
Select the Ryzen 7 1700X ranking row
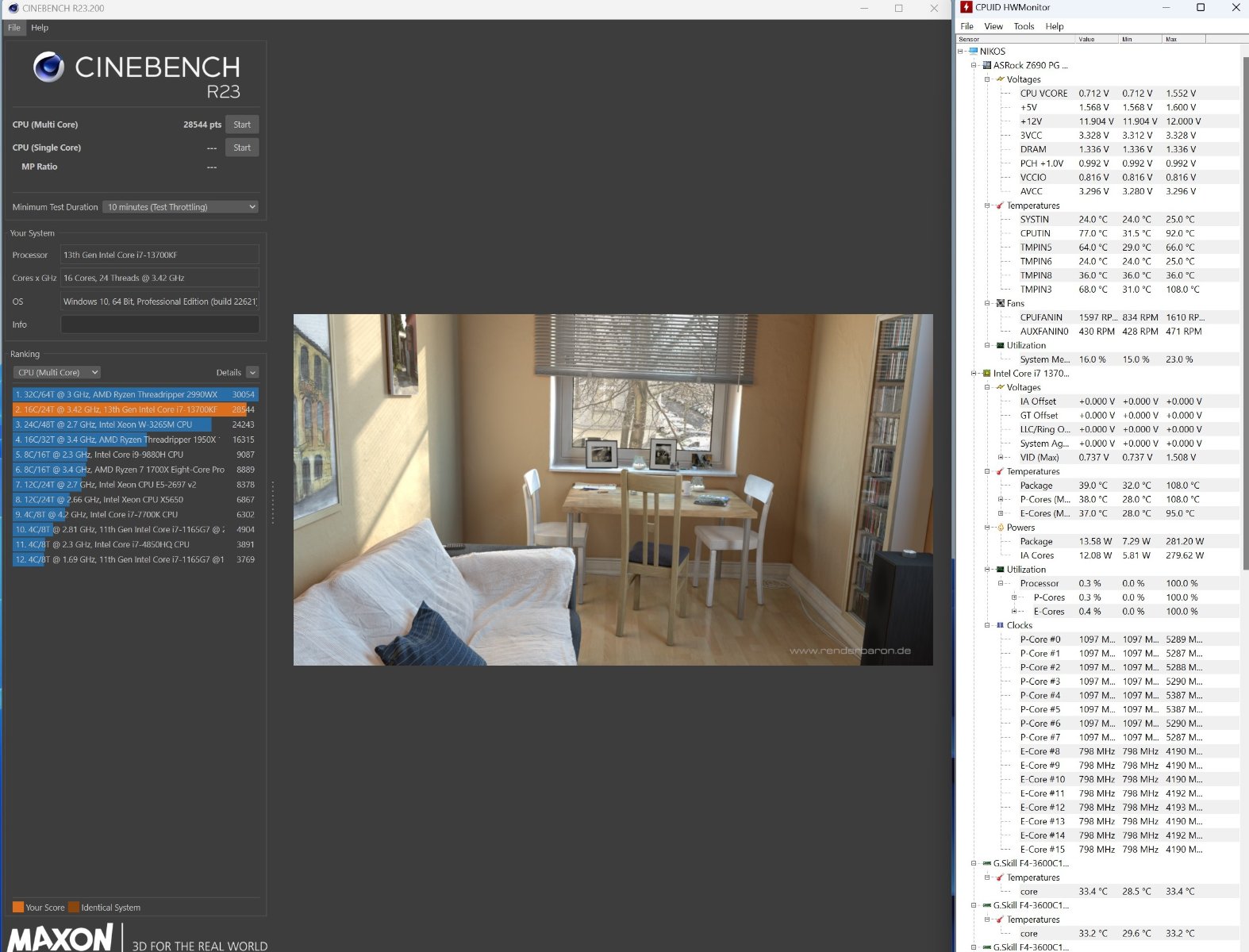pyautogui.click(x=135, y=470)
